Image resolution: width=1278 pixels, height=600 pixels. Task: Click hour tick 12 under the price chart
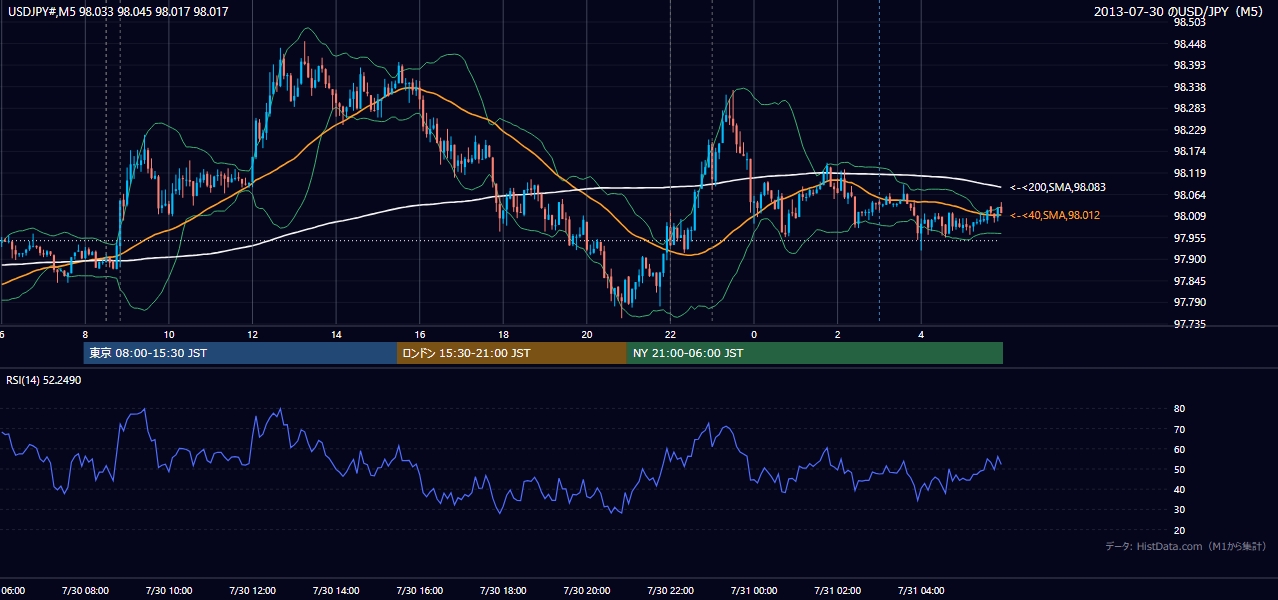(252, 334)
